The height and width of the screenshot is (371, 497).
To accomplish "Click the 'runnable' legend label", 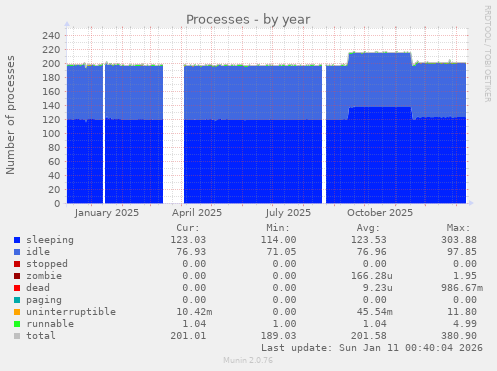I will point(50,324).
